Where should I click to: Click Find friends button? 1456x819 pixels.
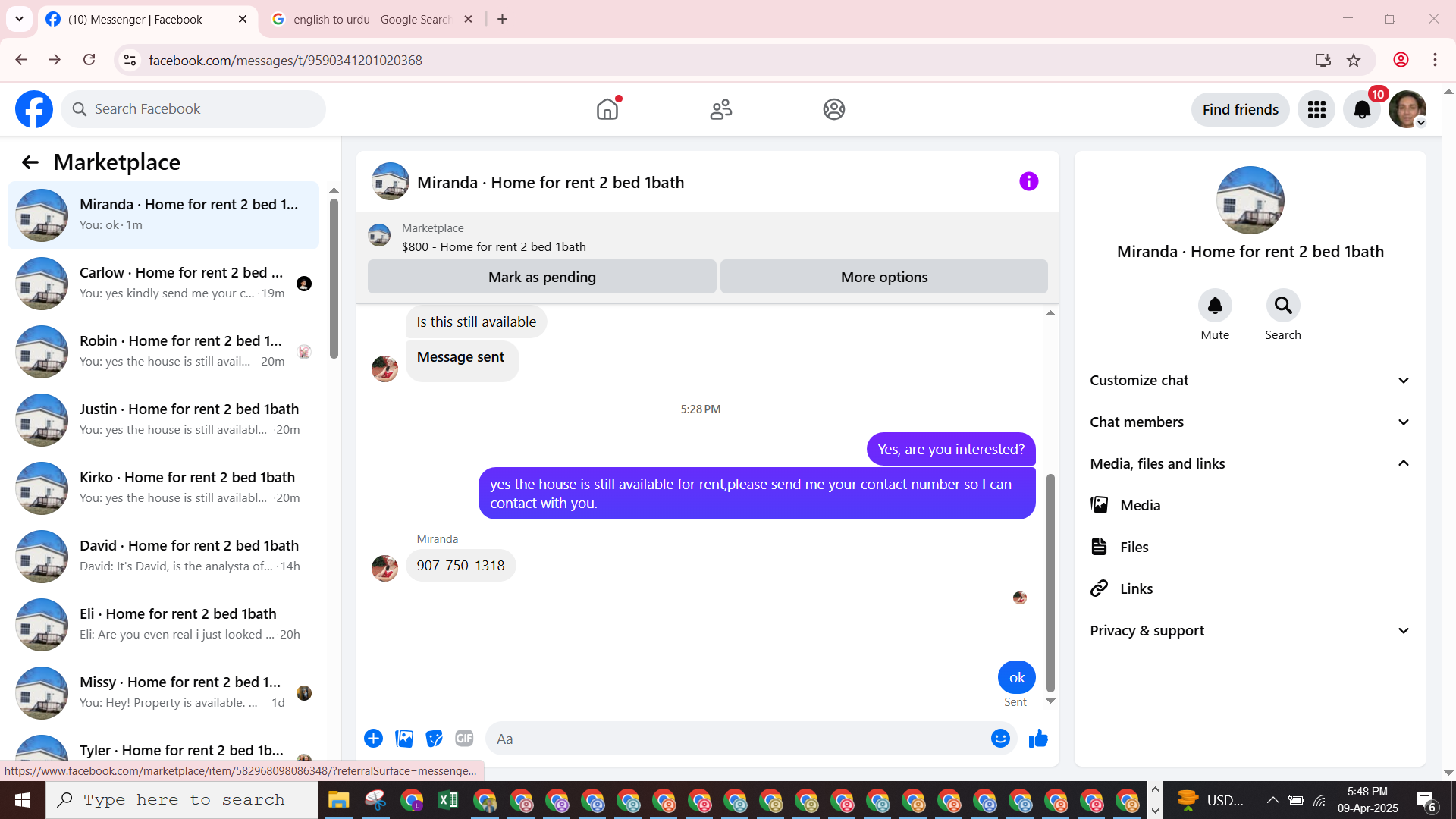point(1240,110)
